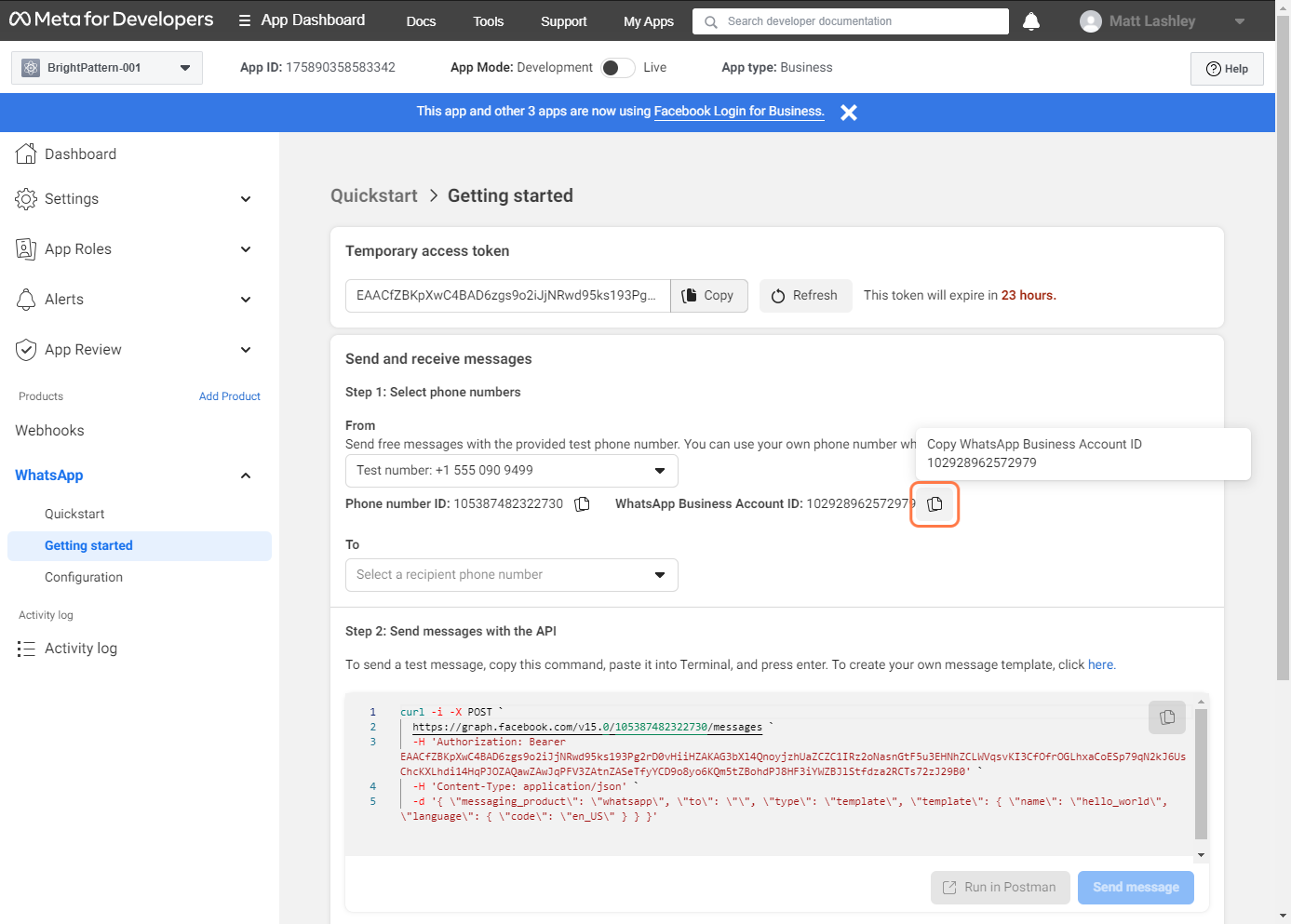The height and width of the screenshot is (924, 1291).
Task: Click the App ID number text
Action: (x=341, y=67)
